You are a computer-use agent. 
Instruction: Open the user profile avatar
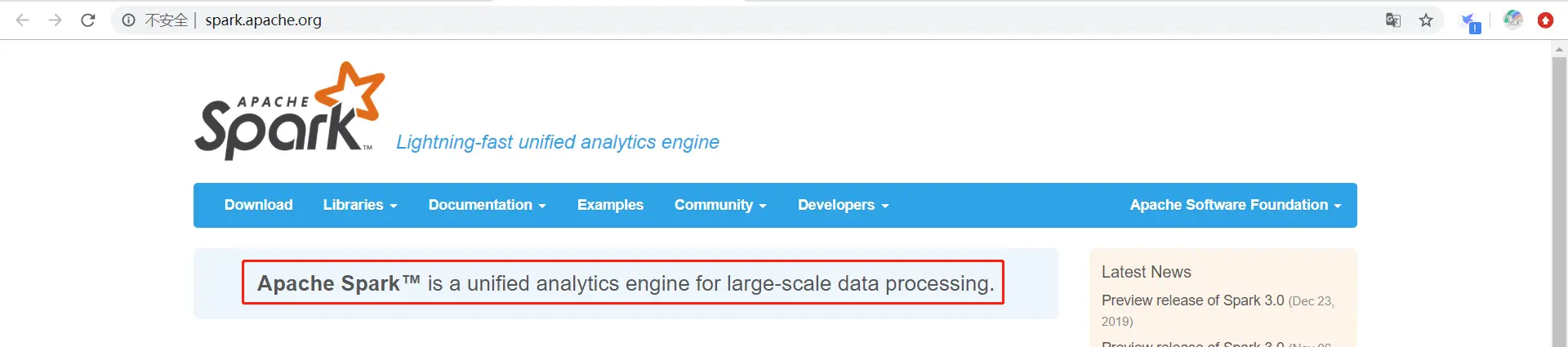(1512, 20)
